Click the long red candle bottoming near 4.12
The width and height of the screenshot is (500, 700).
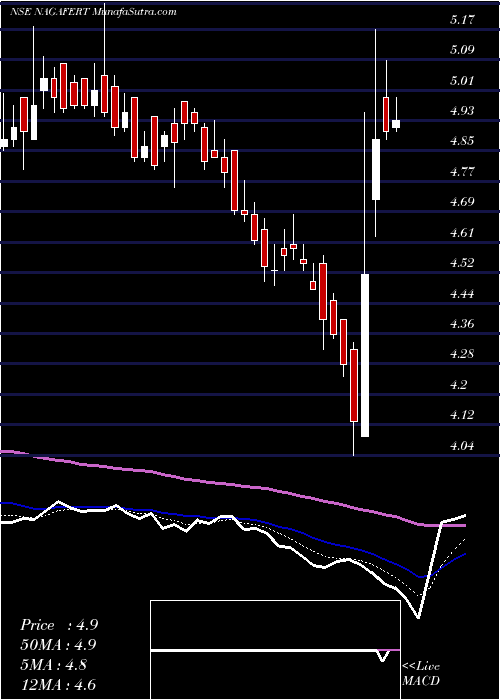(x=354, y=385)
